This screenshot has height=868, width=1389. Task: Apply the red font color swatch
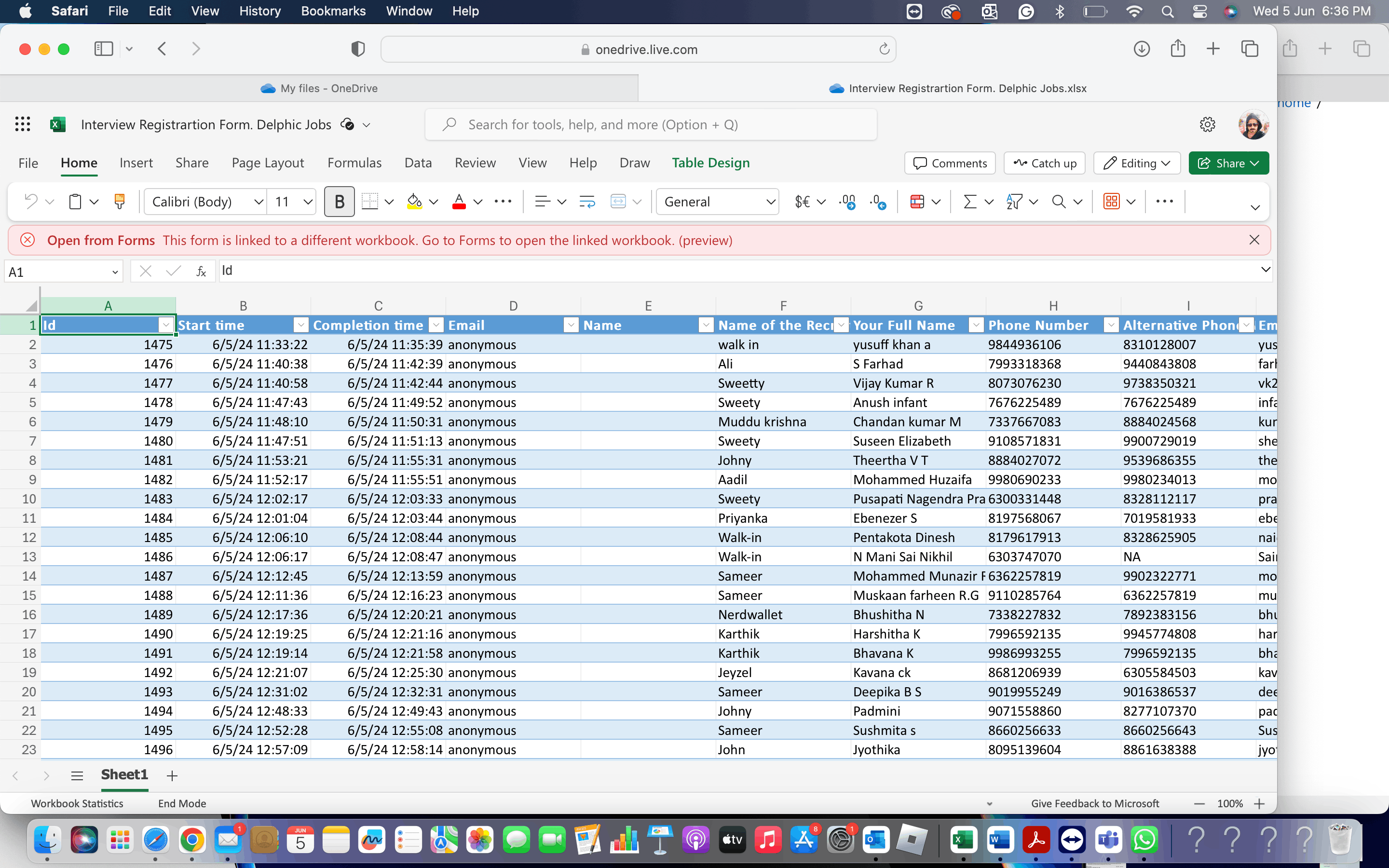point(459,202)
